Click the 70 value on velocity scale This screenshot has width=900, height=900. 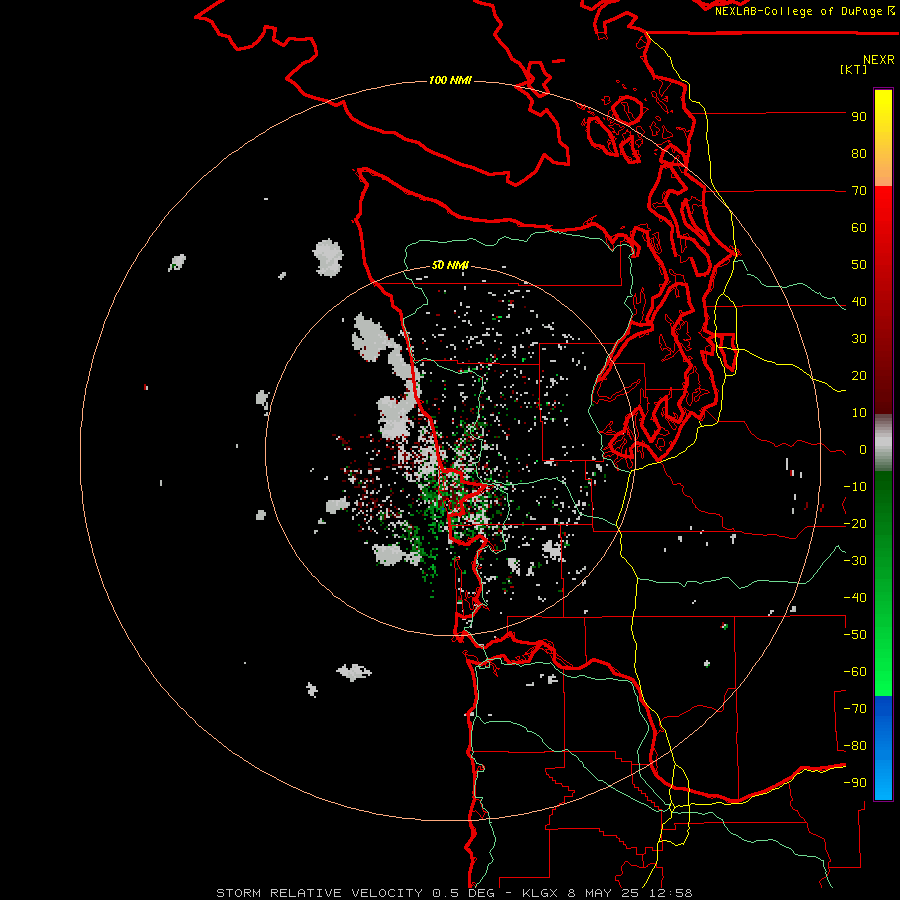pyautogui.click(x=859, y=191)
